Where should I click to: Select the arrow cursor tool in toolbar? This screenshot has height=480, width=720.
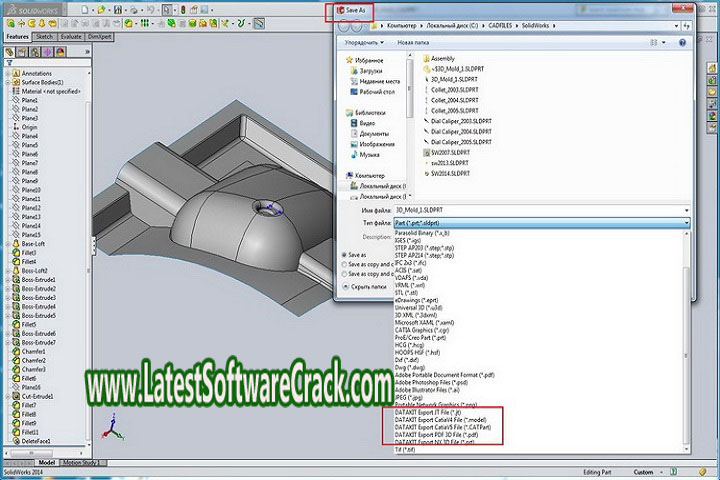pyautogui.click(x=168, y=10)
